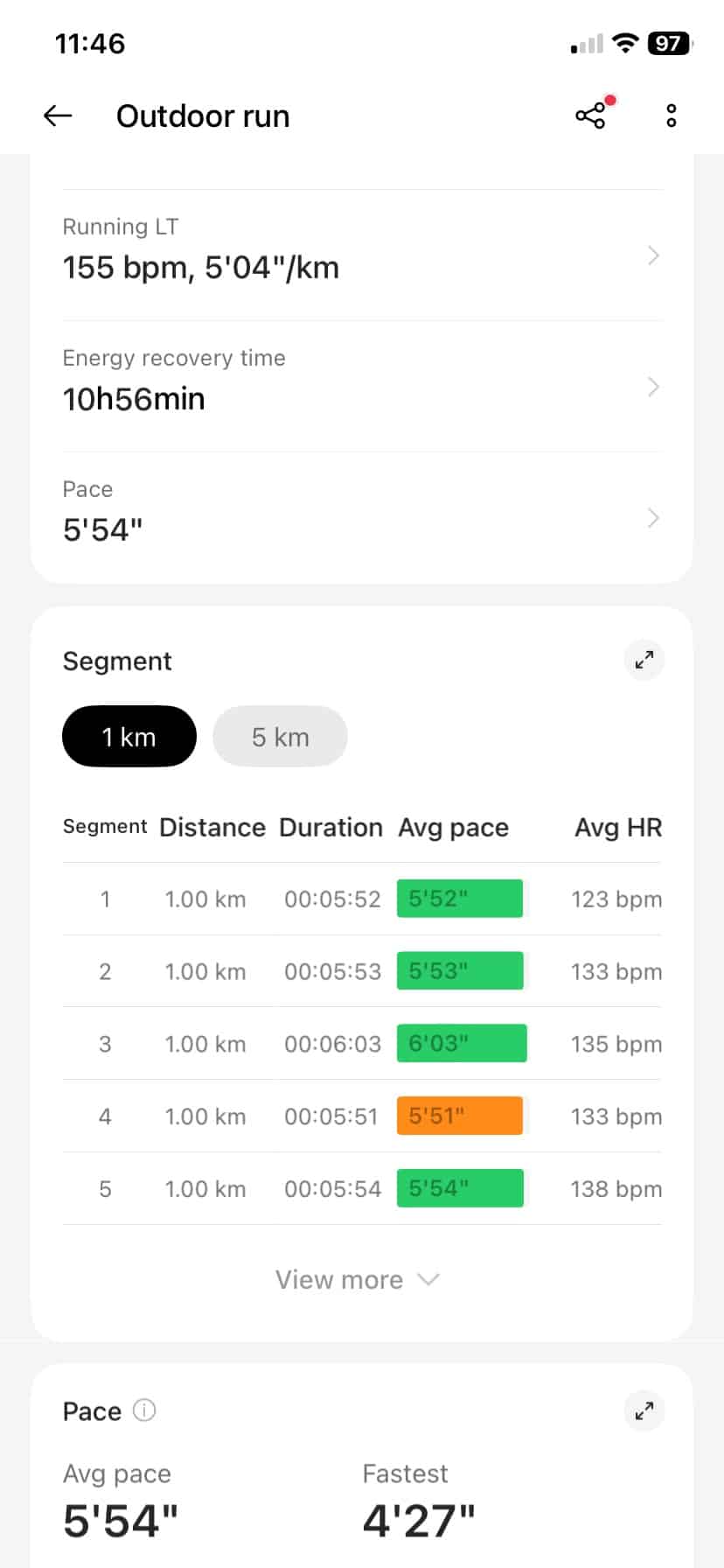Open Energy recovery time details chevron
724x1568 pixels.
tap(652, 387)
